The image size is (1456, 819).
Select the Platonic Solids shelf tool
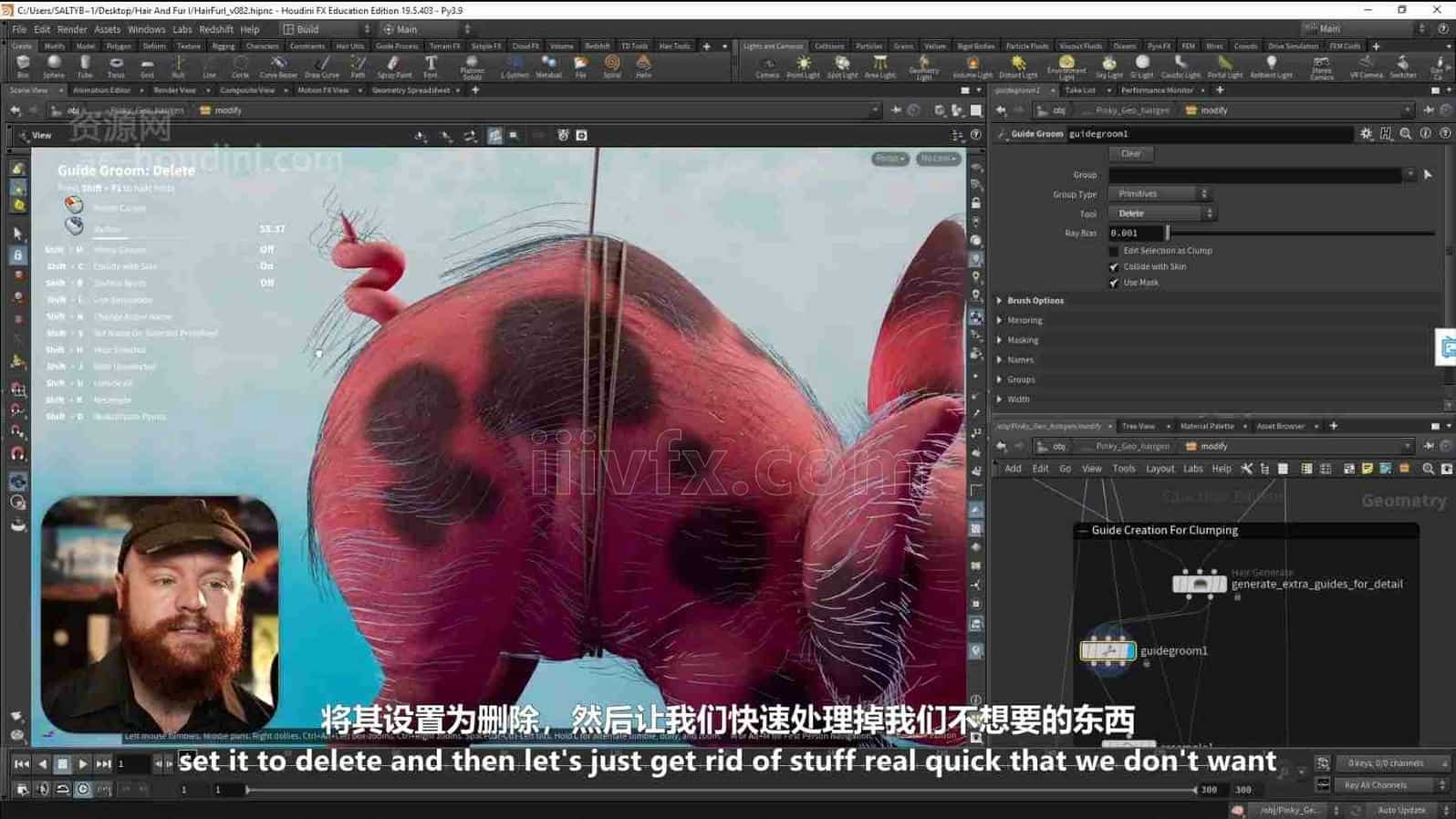coord(472,67)
